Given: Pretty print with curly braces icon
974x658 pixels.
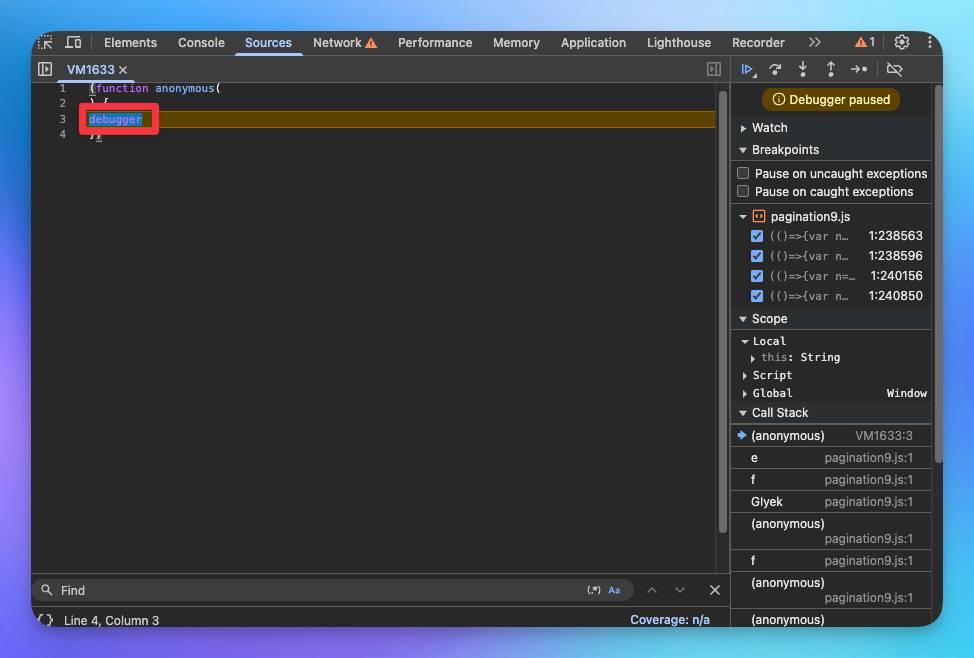Looking at the screenshot, I should coord(45,619).
